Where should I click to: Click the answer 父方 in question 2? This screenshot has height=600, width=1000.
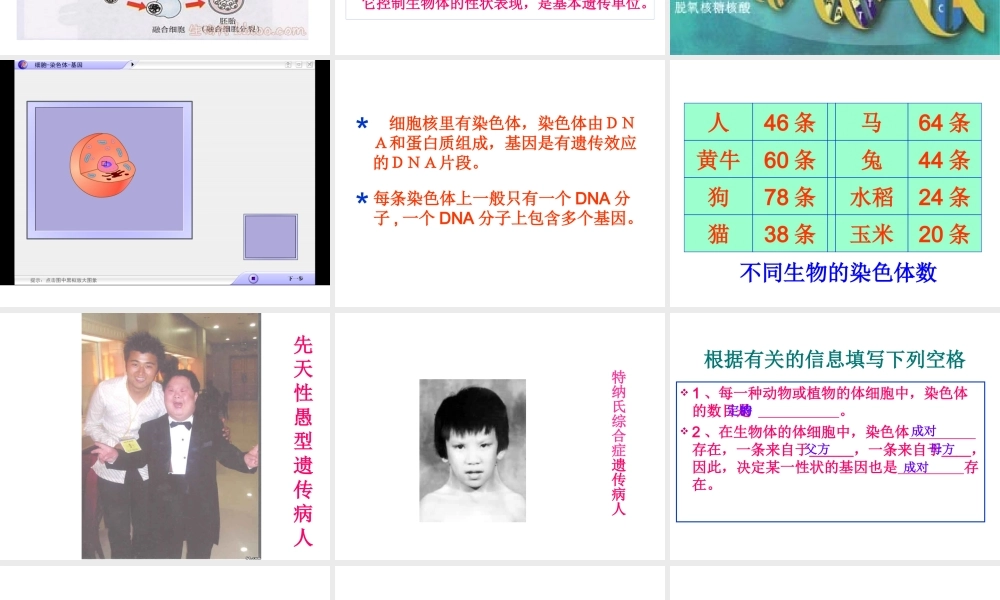tap(818, 450)
